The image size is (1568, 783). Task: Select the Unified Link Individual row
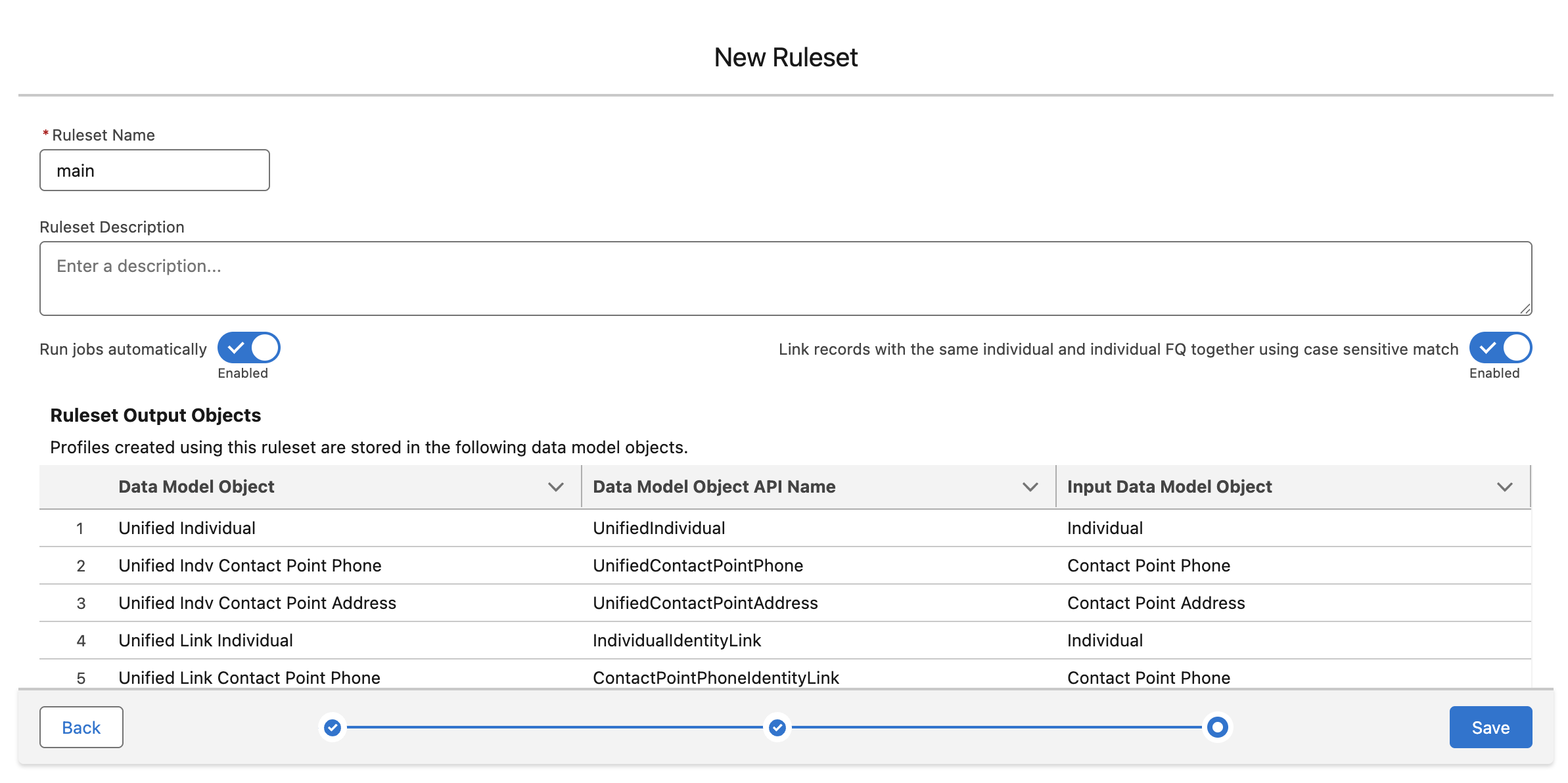[x=206, y=640]
